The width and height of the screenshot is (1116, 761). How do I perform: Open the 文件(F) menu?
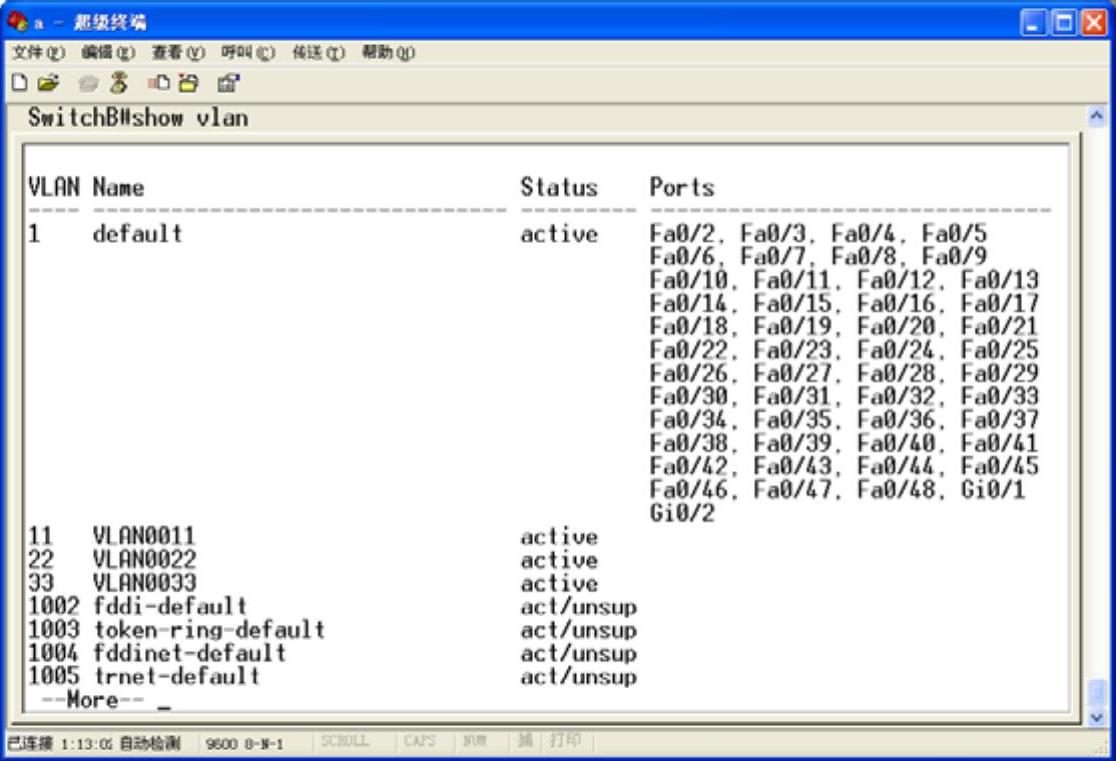(38, 52)
